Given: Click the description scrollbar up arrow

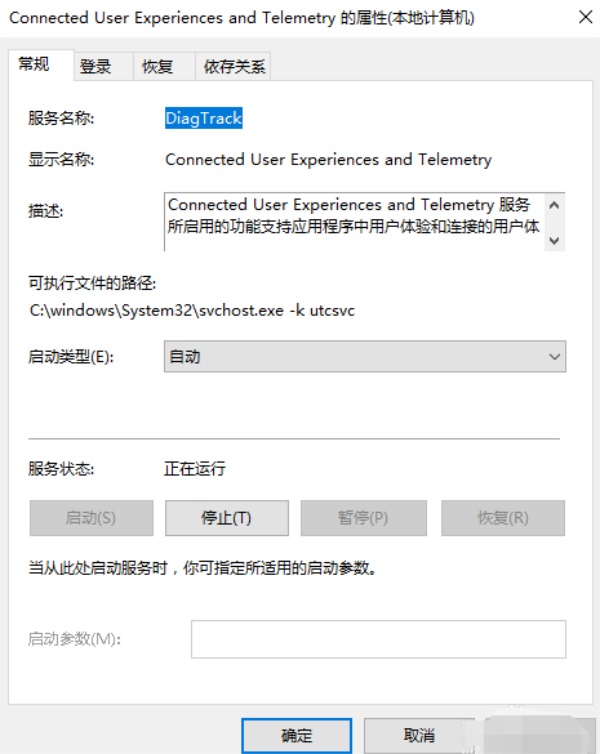Looking at the screenshot, I should [x=555, y=206].
